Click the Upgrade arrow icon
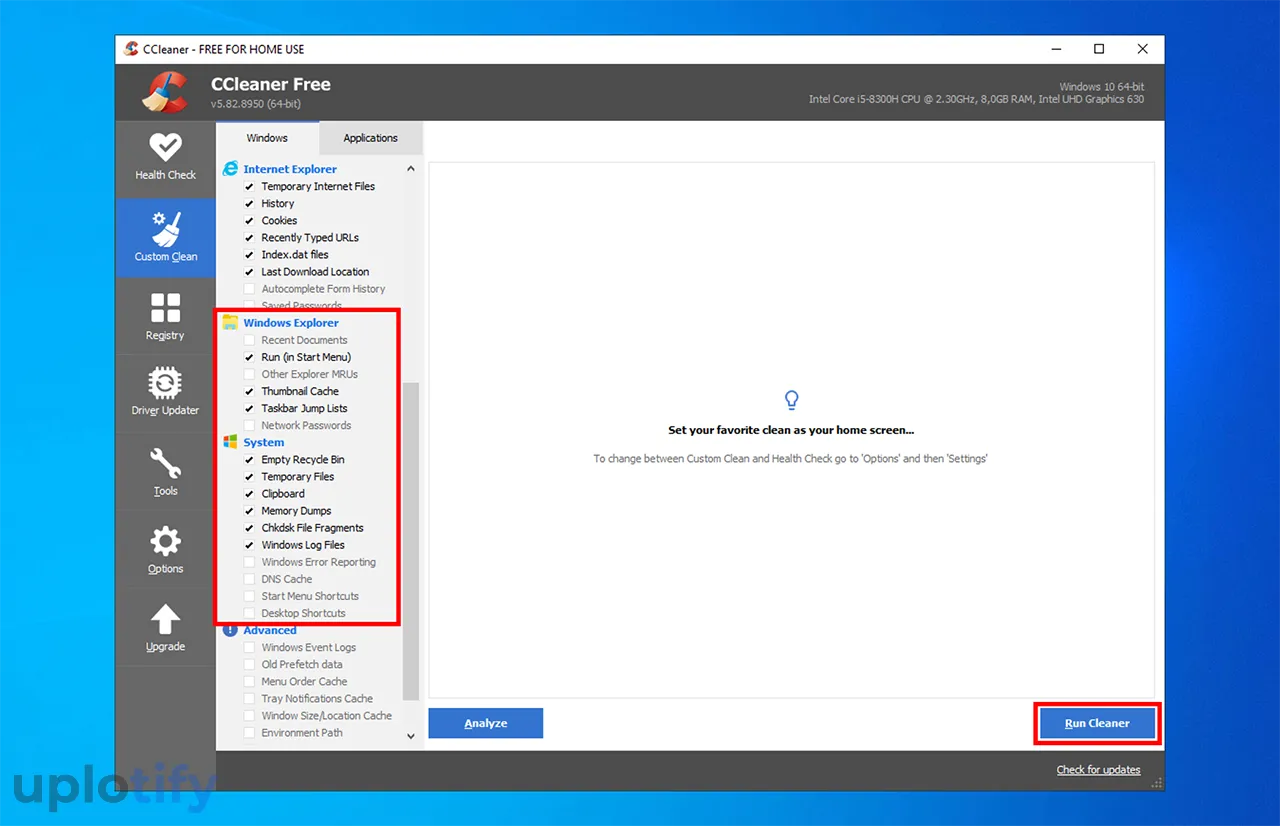 coord(165,619)
